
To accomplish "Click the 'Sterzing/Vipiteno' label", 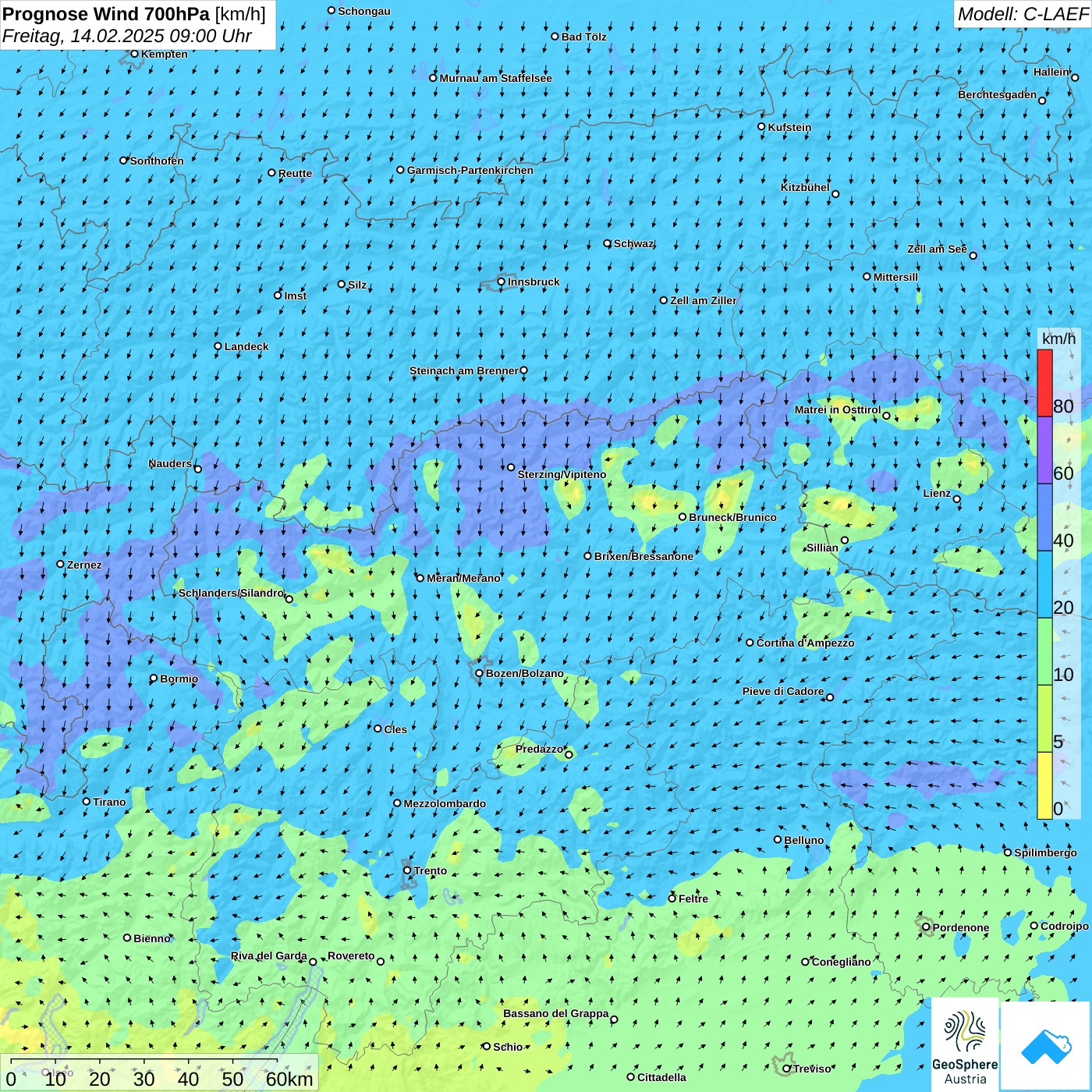I will 562,474.
